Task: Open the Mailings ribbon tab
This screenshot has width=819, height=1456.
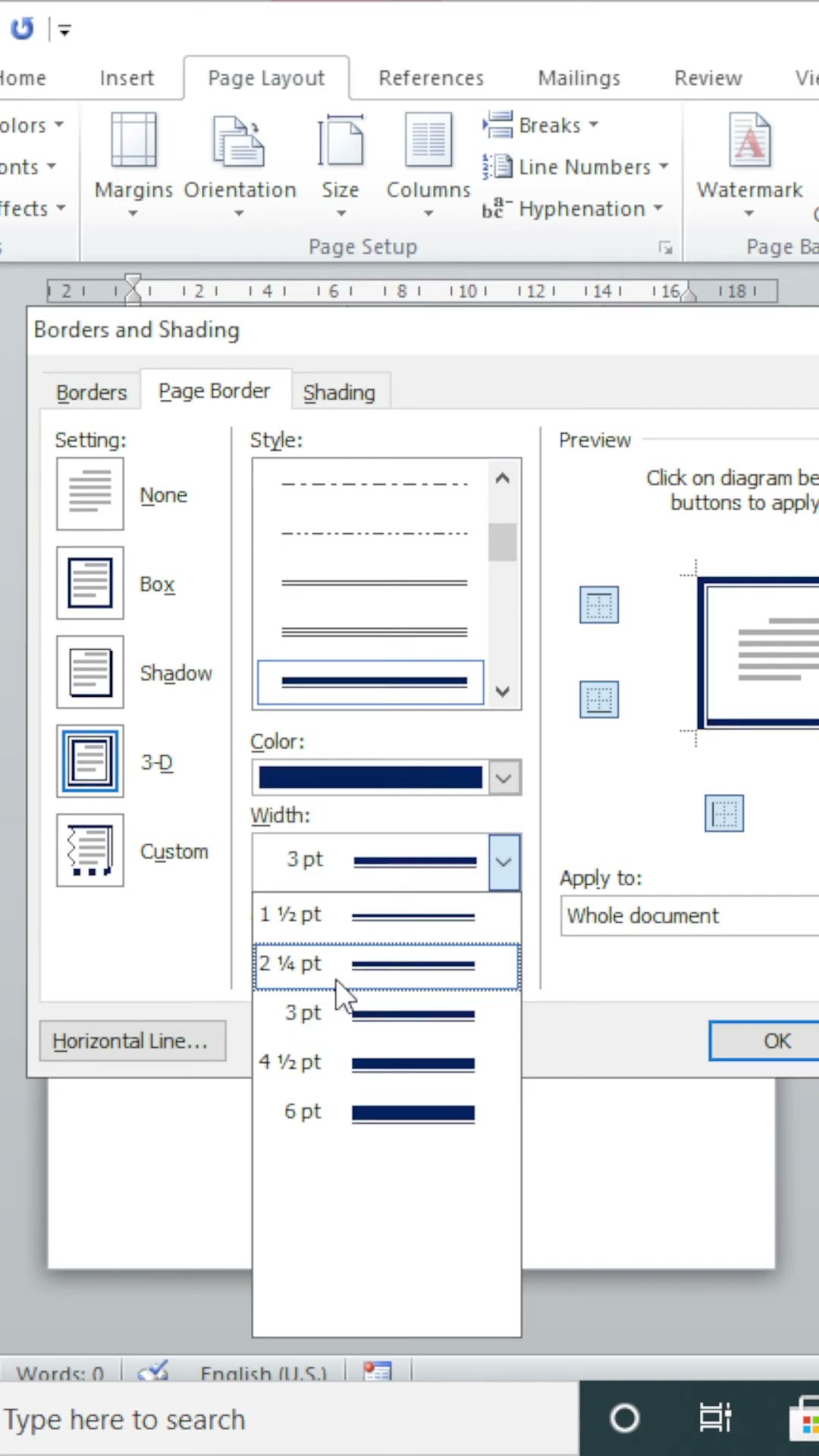Action: click(x=579, y=78)
